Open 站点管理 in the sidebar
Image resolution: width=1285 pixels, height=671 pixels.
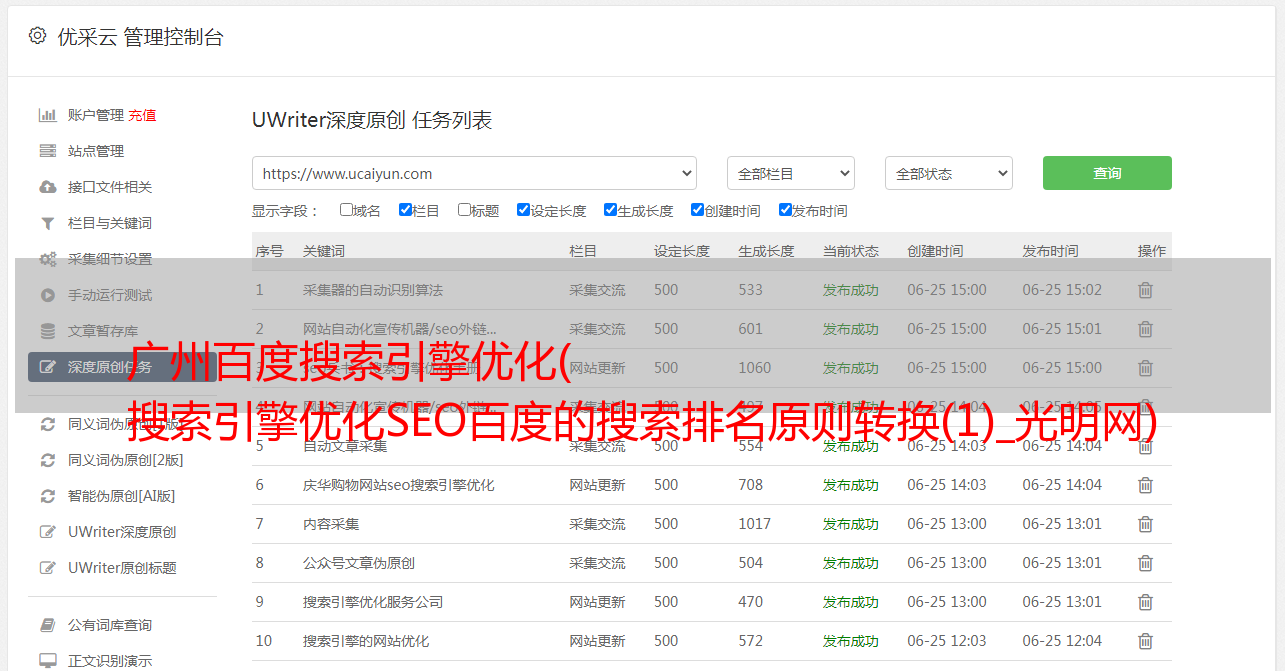click(x=96, y=151)
